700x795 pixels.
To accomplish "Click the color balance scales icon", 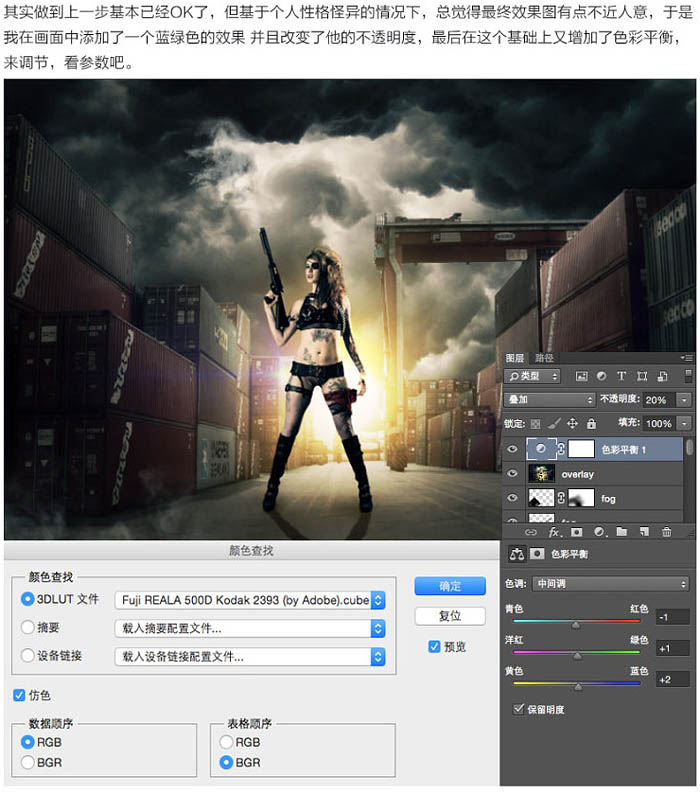I will coord(517,554).
